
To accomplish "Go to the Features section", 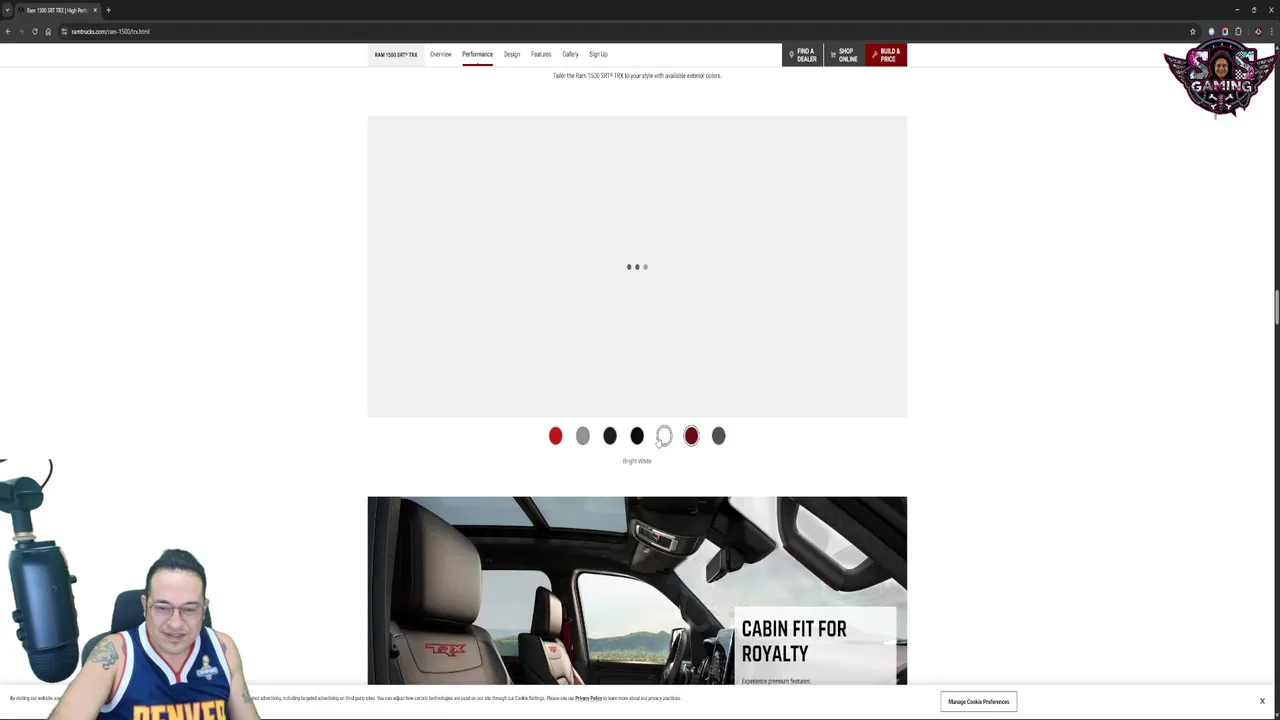I will pyautogui.click(x=541, y=54).
